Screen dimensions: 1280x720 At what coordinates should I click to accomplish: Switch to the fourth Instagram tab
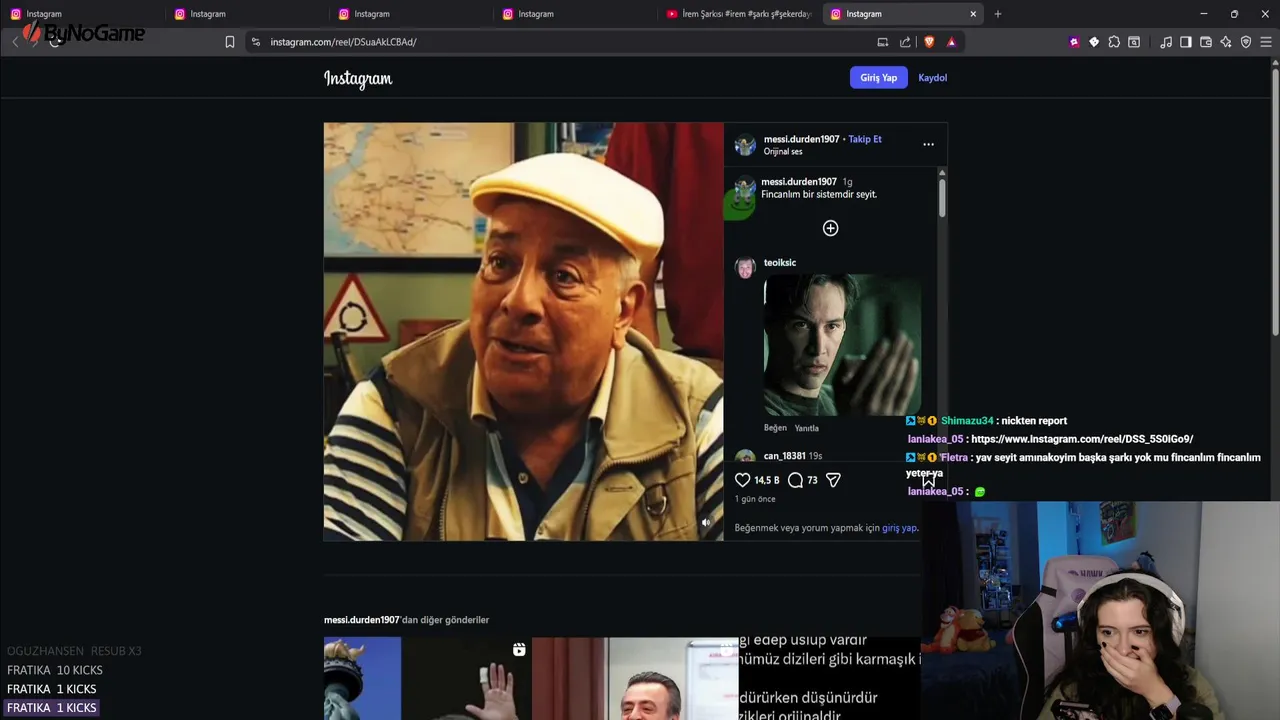574,14
